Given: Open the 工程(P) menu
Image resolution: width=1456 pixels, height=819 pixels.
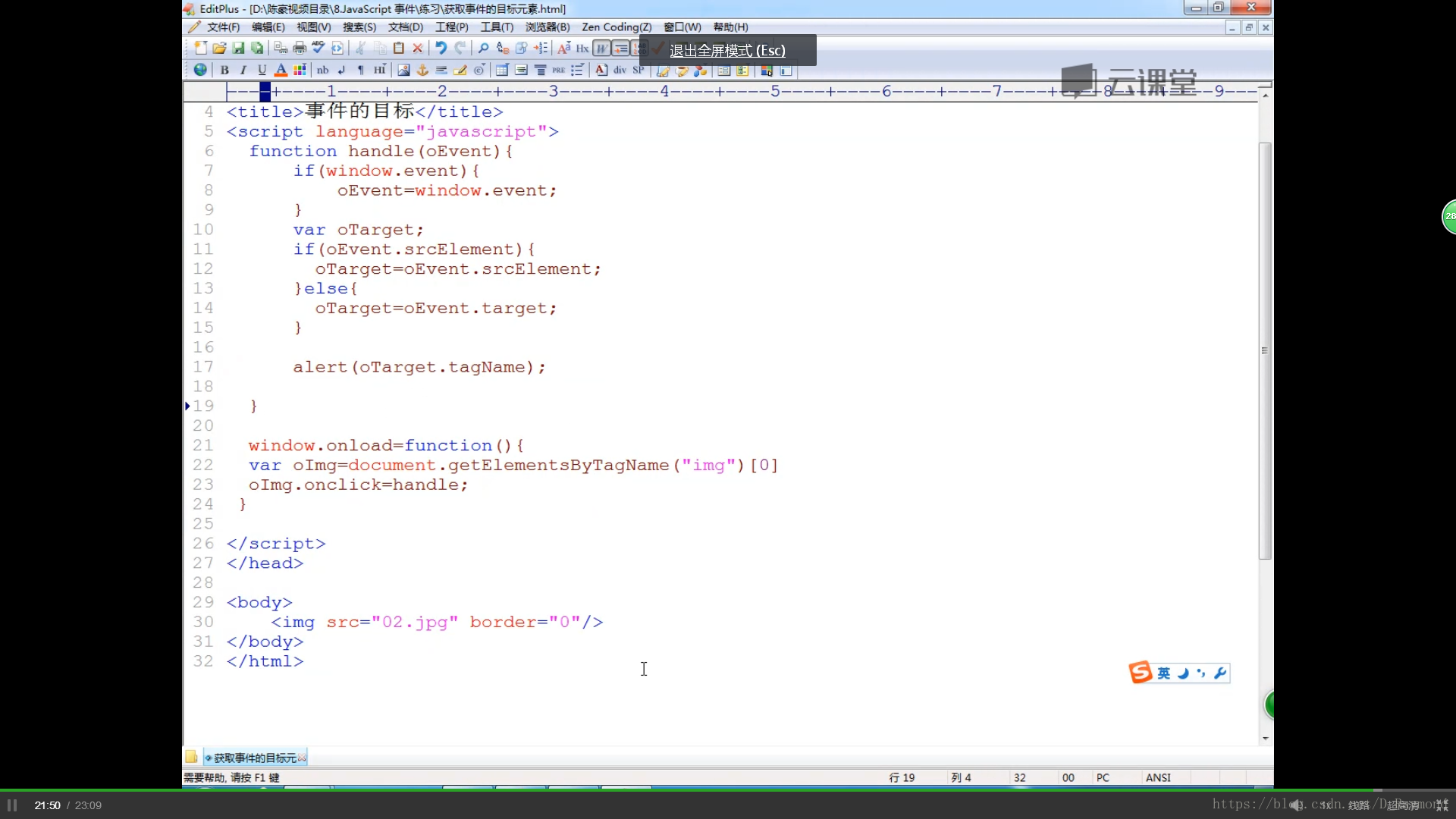Looking at the screenshot, I should [452, 27].
